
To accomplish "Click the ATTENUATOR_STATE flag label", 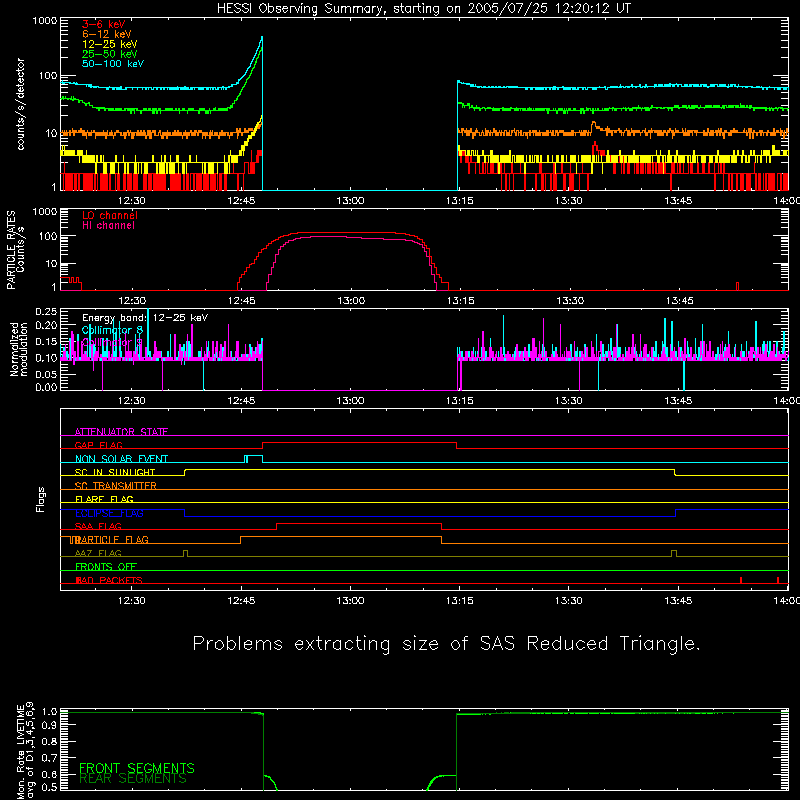I will [121, 432].
